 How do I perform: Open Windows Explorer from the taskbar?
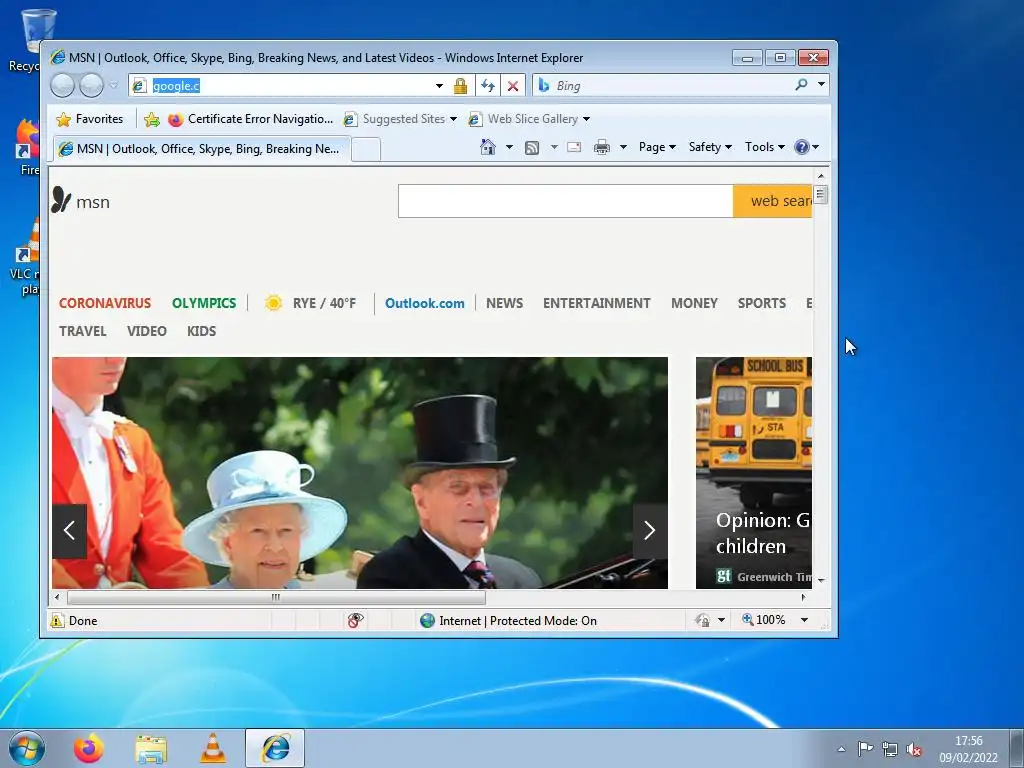pos(151,749)
